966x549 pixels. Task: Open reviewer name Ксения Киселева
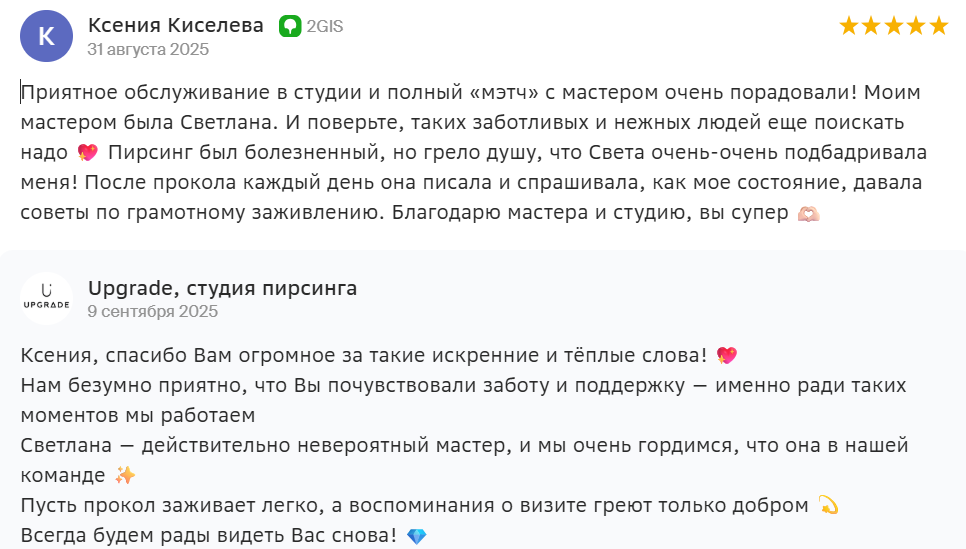pos(176,26)
